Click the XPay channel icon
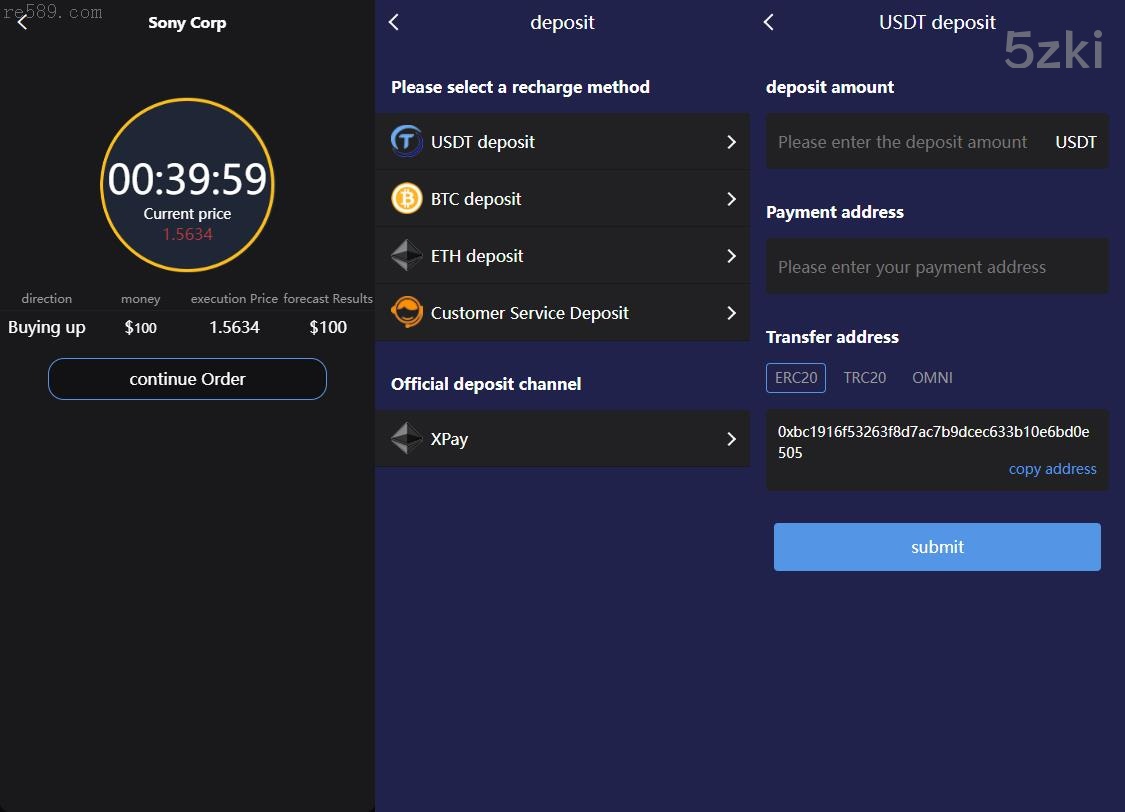 pyautogui.click(x=406, y=439)
